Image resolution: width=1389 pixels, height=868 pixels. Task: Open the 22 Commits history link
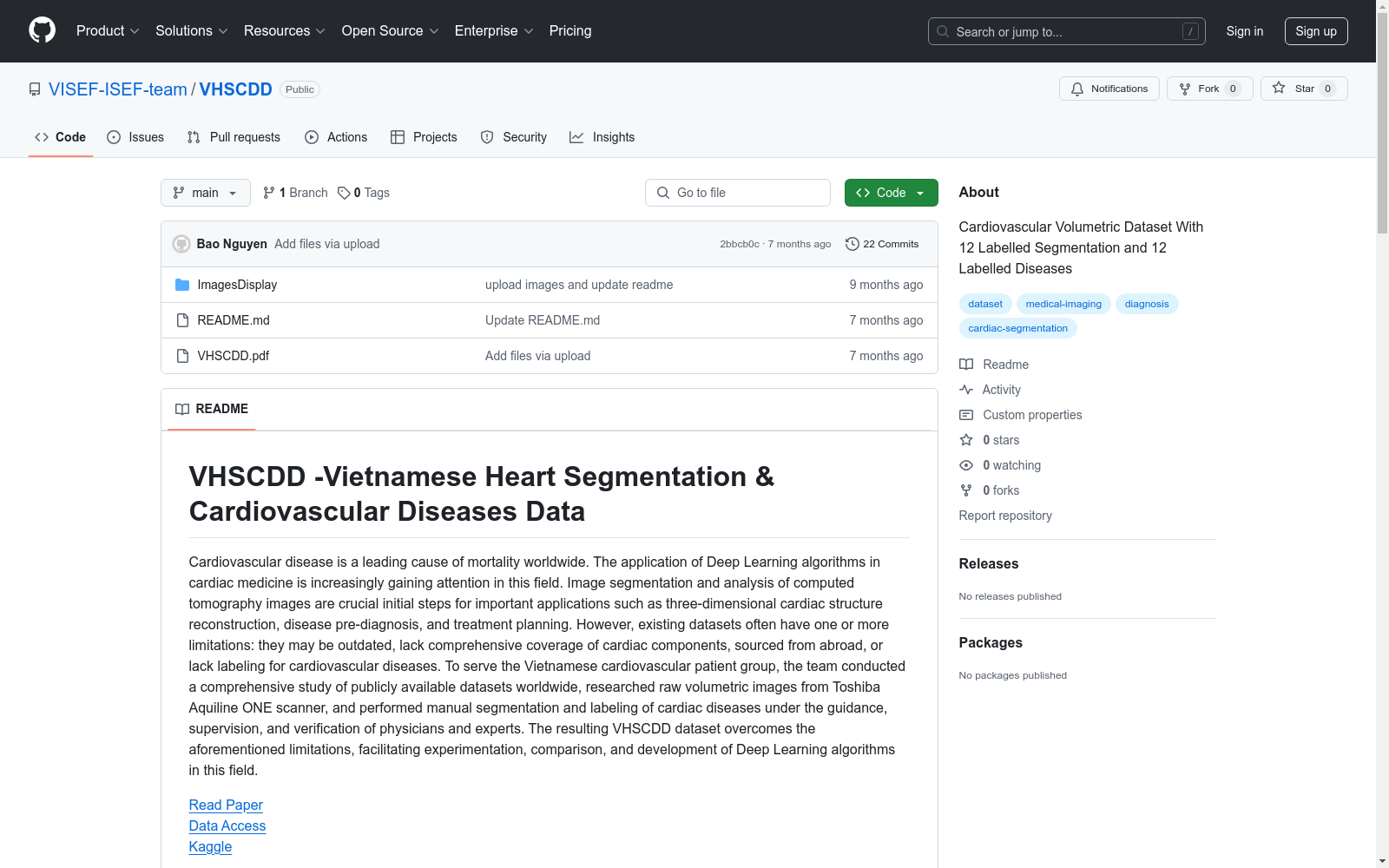click(882, 244)
